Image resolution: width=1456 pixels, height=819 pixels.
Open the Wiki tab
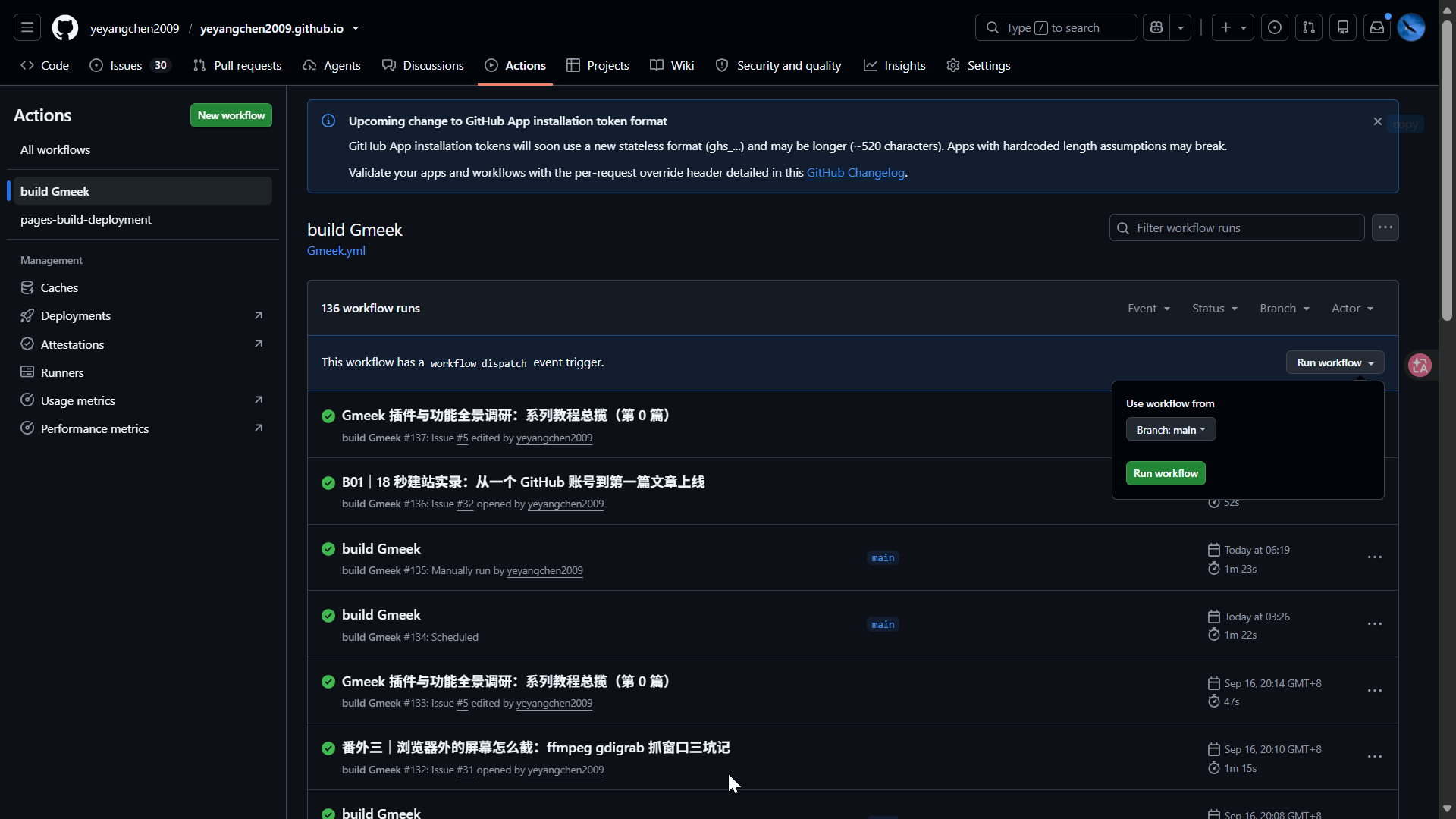point(672,66)
